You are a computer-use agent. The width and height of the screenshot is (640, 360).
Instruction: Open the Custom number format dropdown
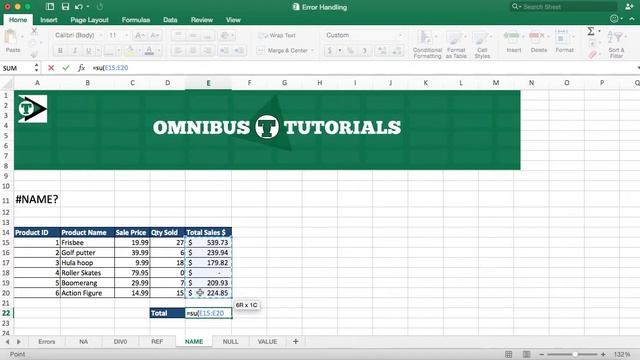click(x=401, y=36)
